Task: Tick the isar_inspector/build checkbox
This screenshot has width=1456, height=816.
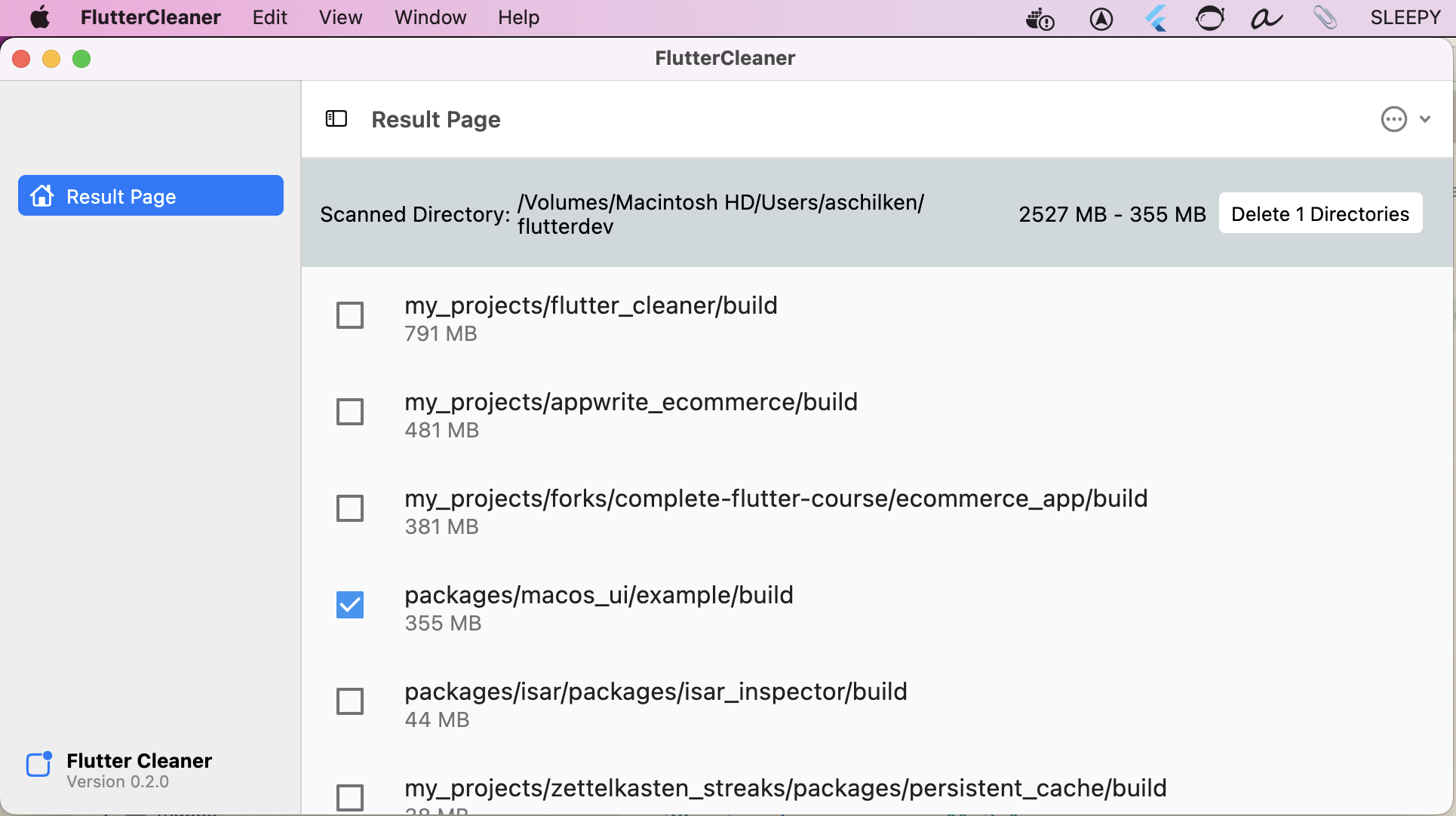Action: 350,701
